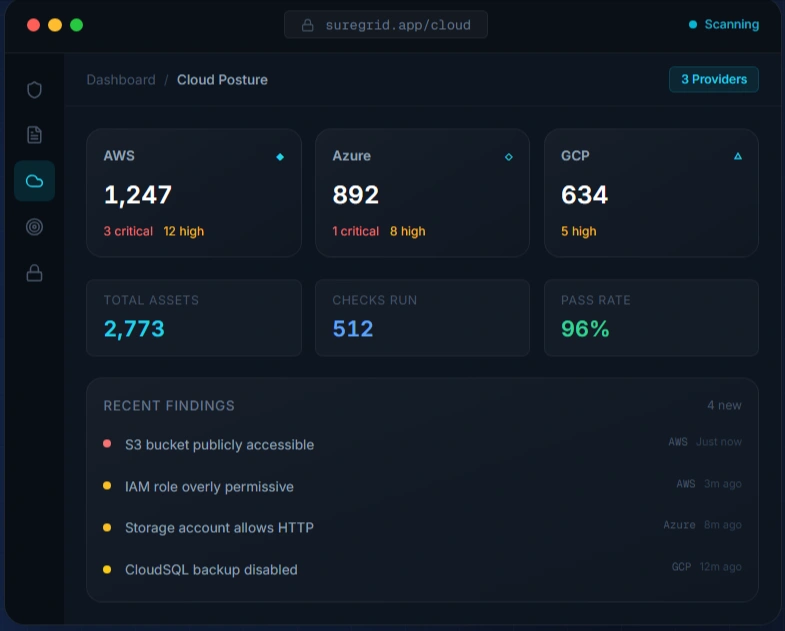Open the S3 bucket publicly accessible finding
The width and height of the screenshot is (785, 631).
[219, 445]
